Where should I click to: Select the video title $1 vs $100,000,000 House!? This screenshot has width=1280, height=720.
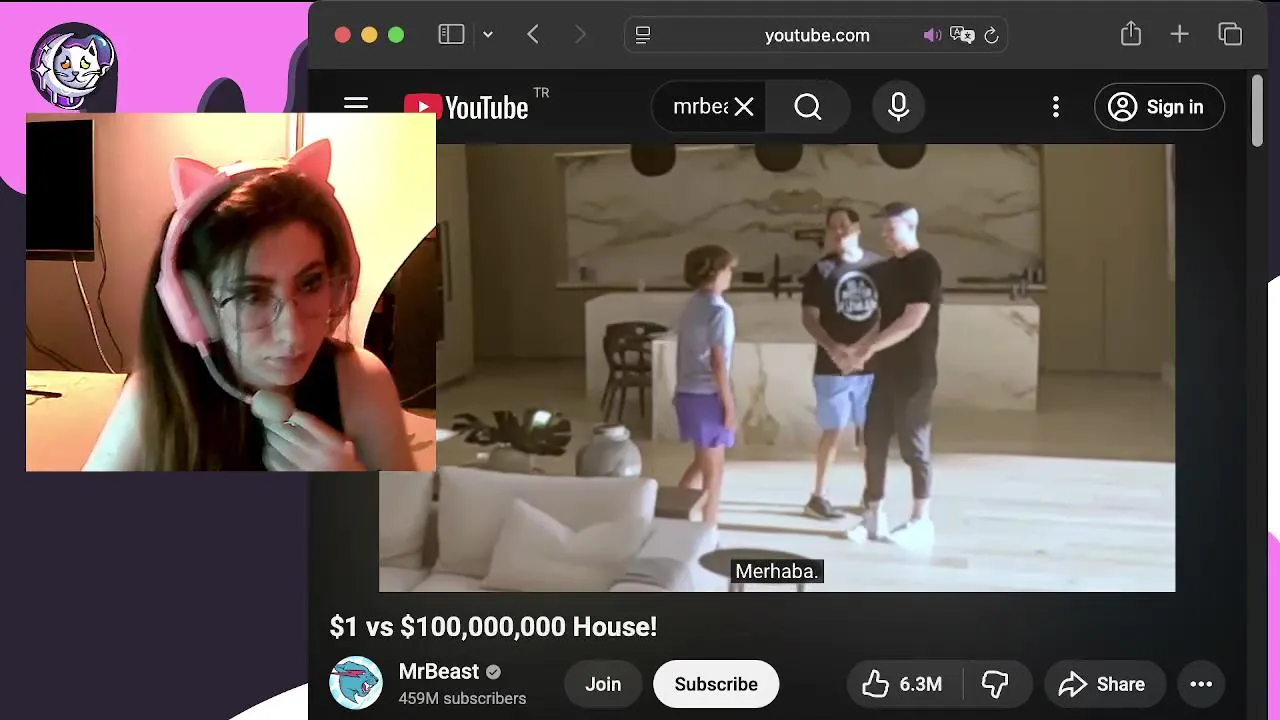coord(493,627)
